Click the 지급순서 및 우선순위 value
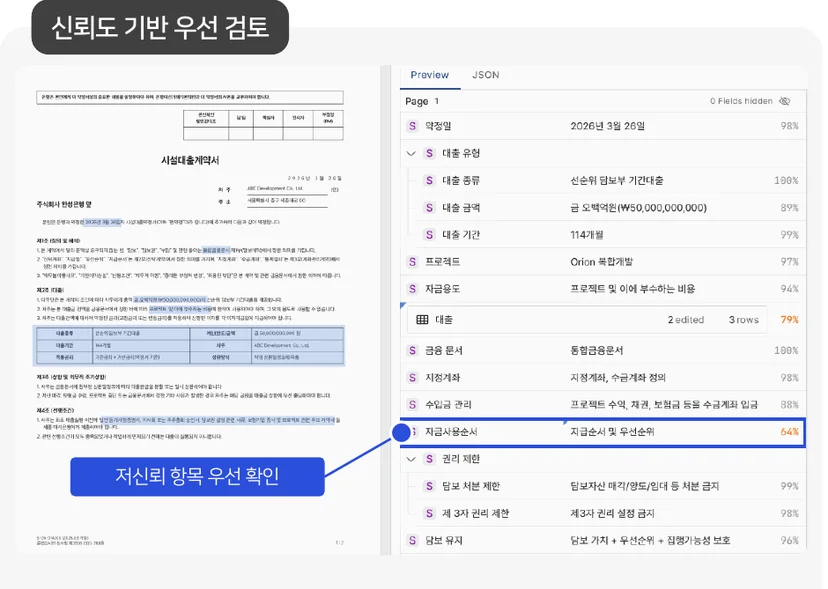This screenshot has width=828, height=589. [612, 432]
